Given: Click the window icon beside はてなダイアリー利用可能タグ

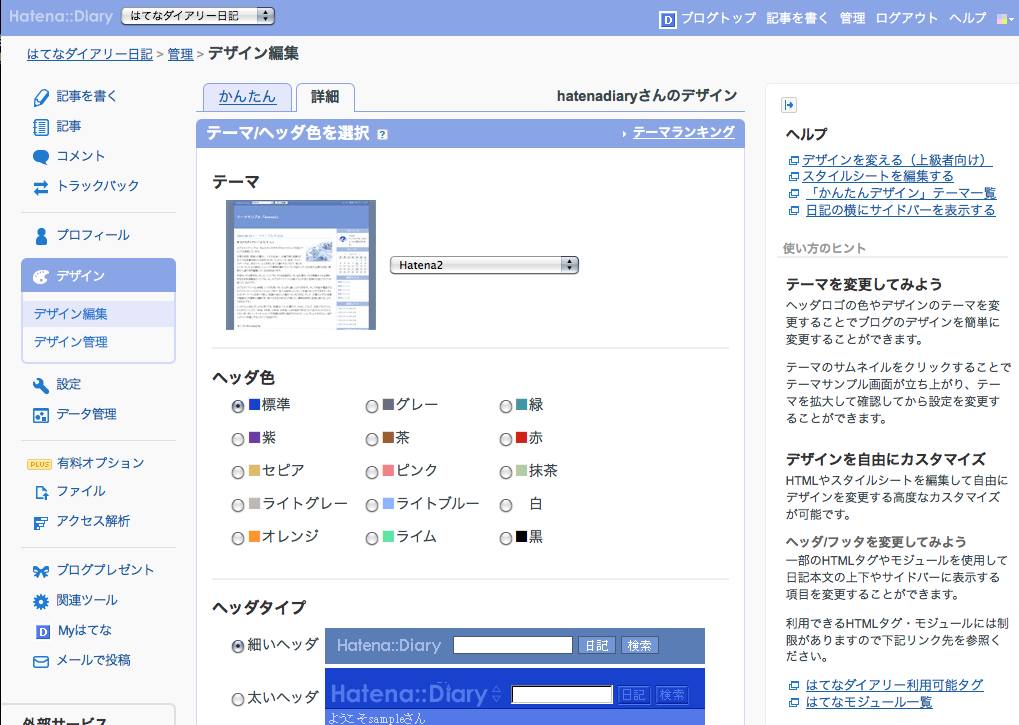Looking at the screenshot, I should (793, 685).
